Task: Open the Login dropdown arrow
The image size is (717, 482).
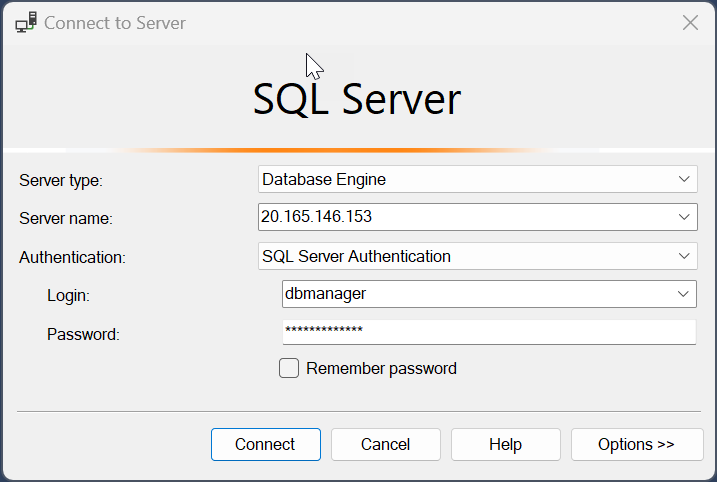Action: [684, 293]
